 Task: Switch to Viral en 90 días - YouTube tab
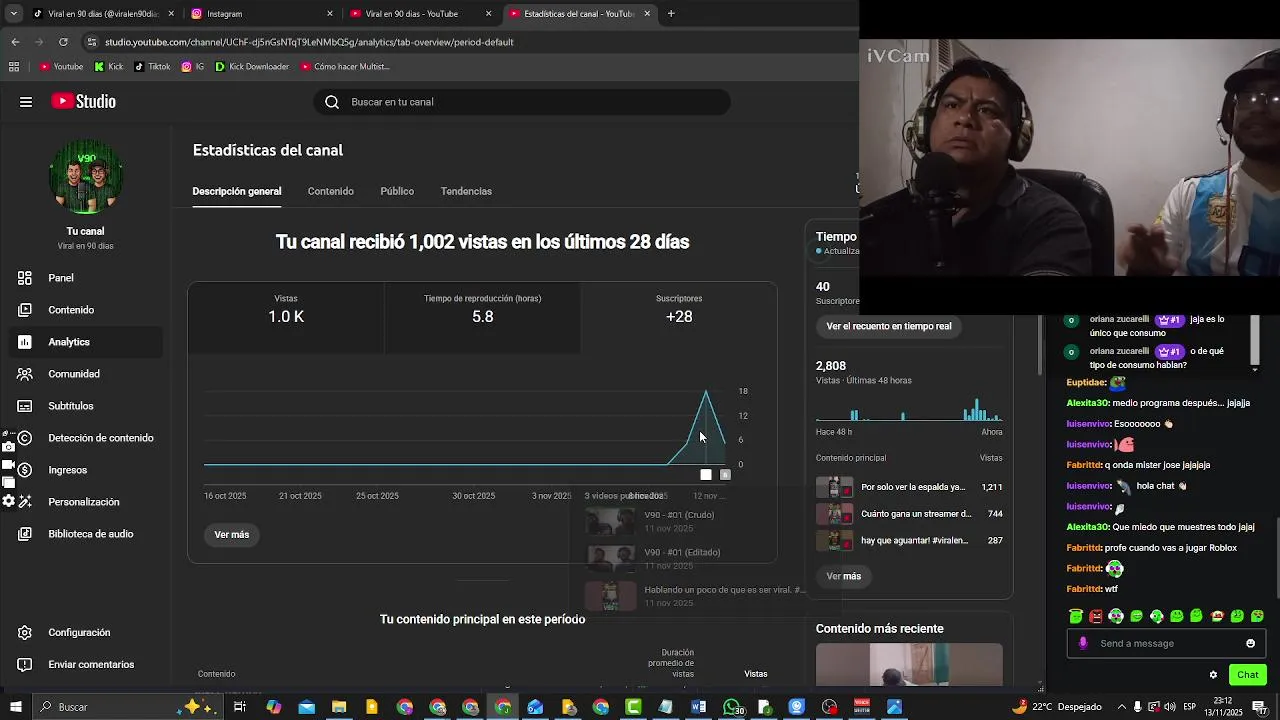[x=420, y=14]
